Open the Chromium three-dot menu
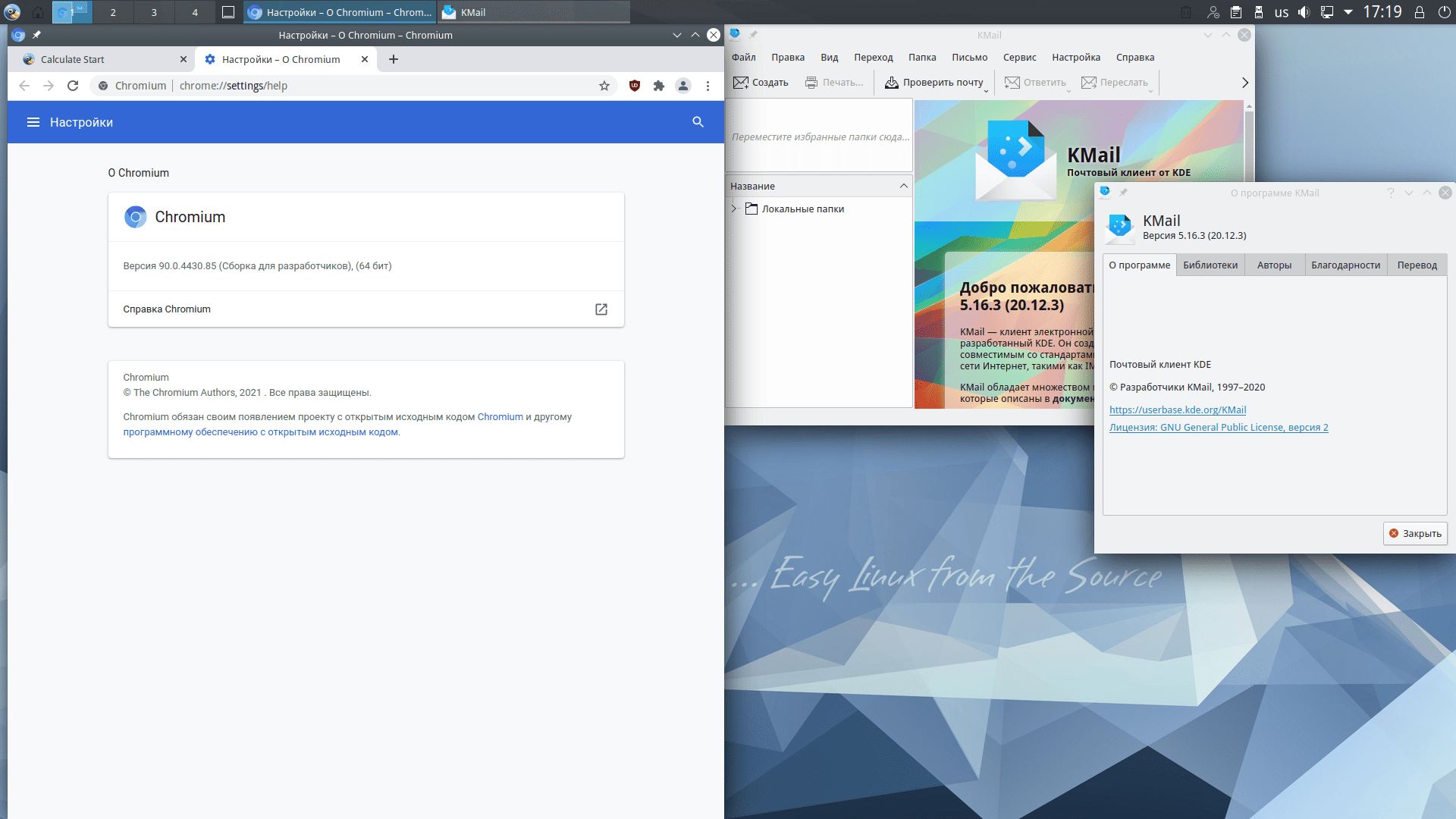Screen dimensions: 1456x819 coord(708,86)
